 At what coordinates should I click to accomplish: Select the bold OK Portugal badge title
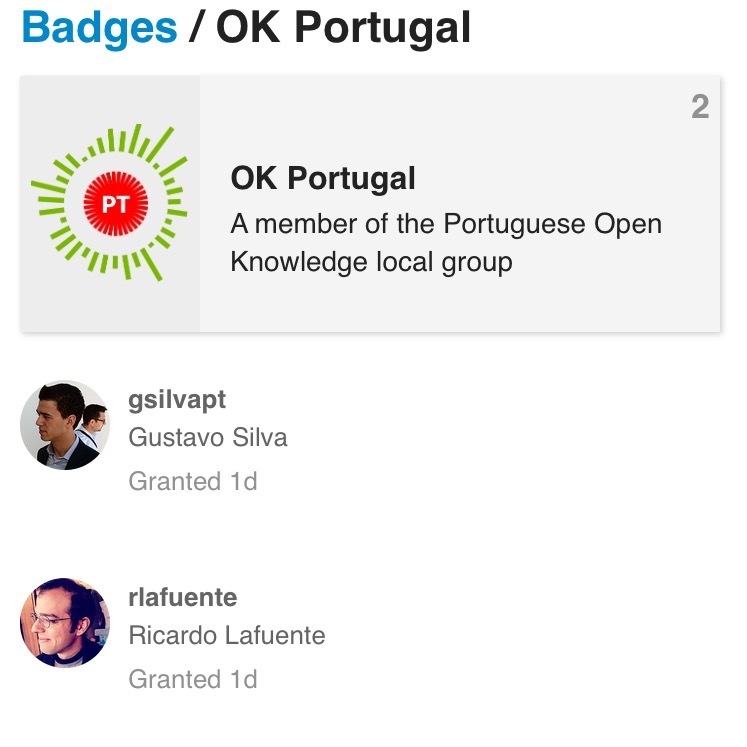coord(322,179)
